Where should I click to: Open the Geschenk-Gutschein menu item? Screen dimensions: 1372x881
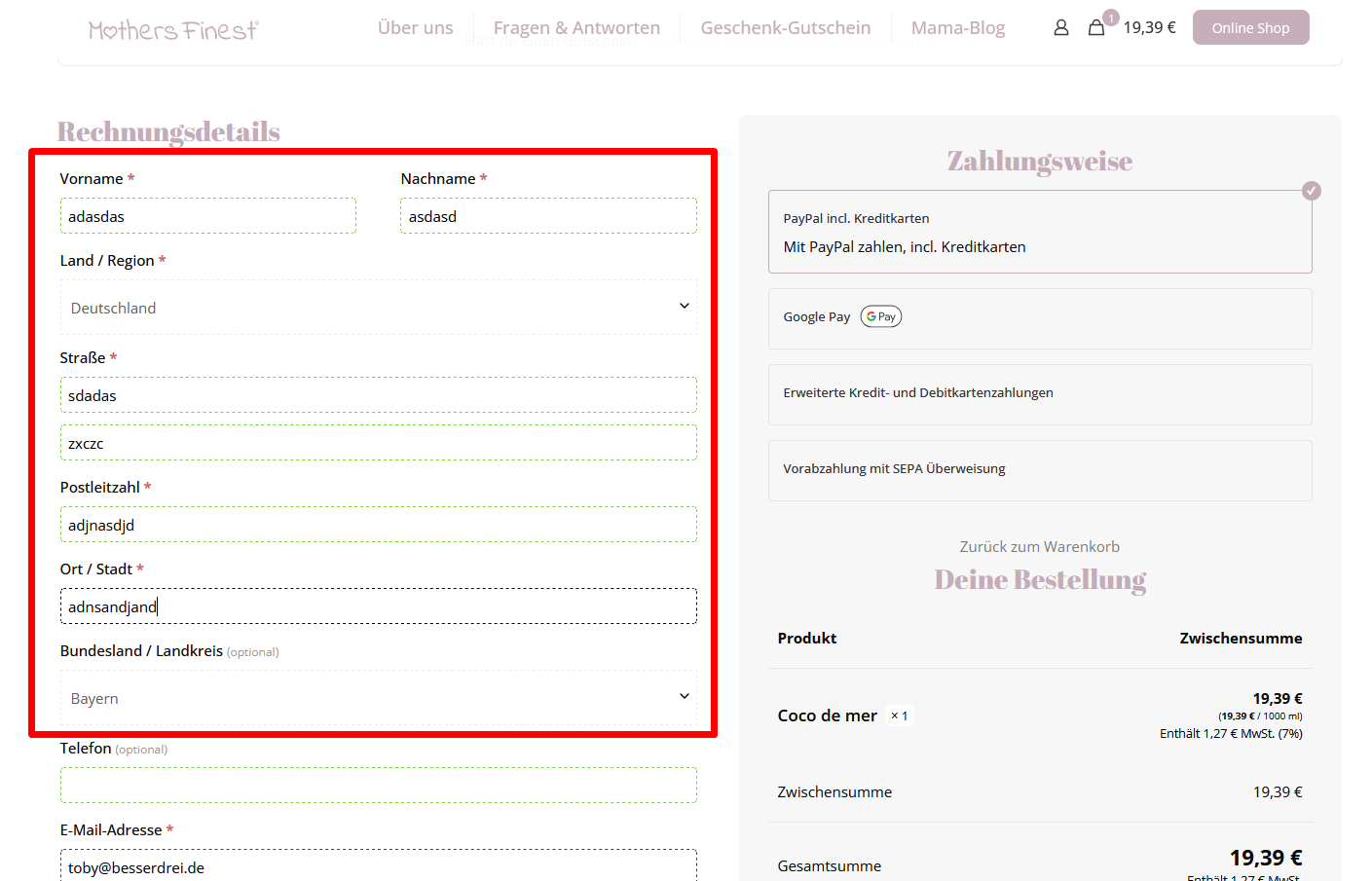click(785, 28)
